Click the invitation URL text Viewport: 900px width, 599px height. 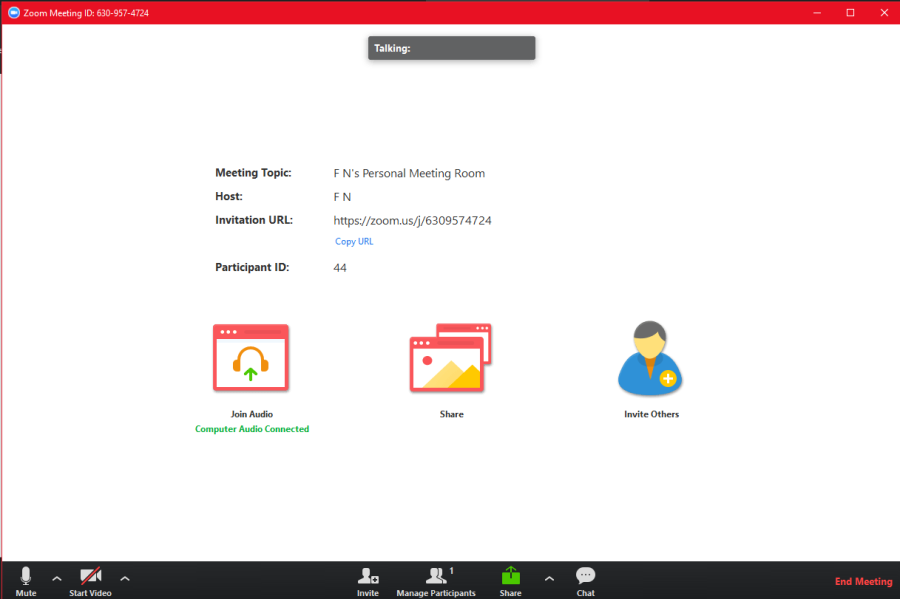pos(412,220)
